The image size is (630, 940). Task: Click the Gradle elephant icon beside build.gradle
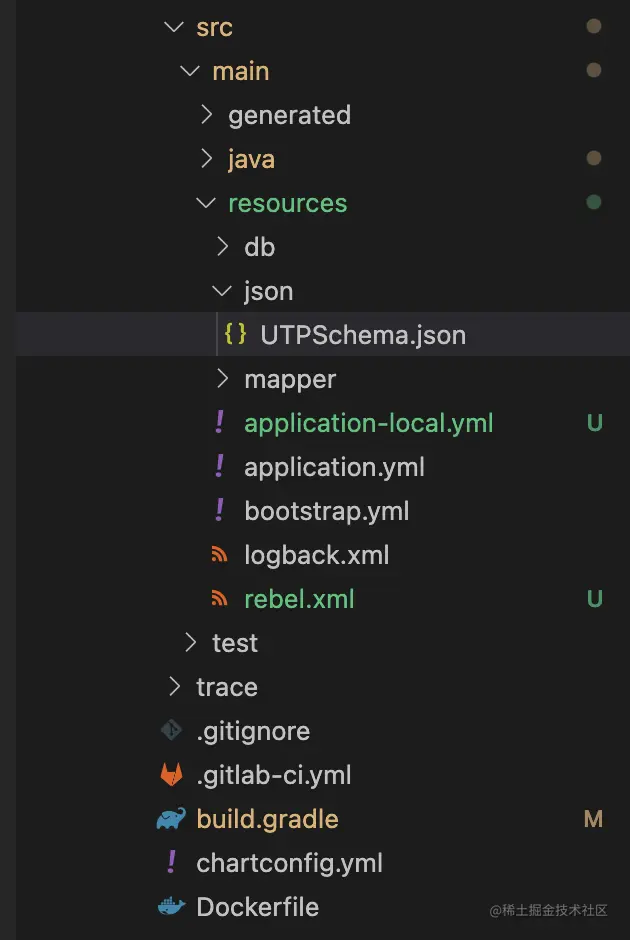[x=172, y=819]
